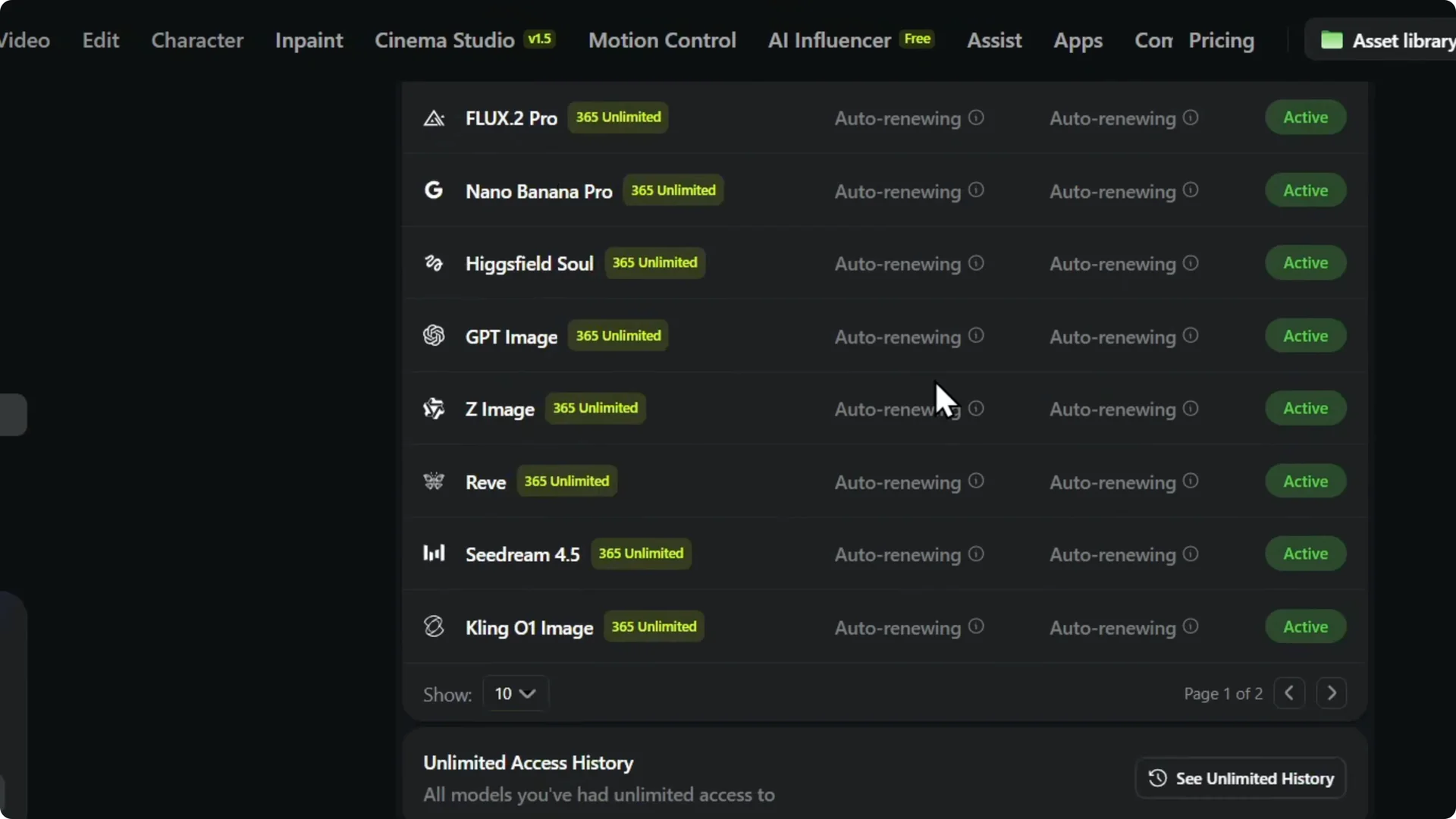Open the Pricing menu item
Screen dimensions: 1456x819
[1222, 40]
